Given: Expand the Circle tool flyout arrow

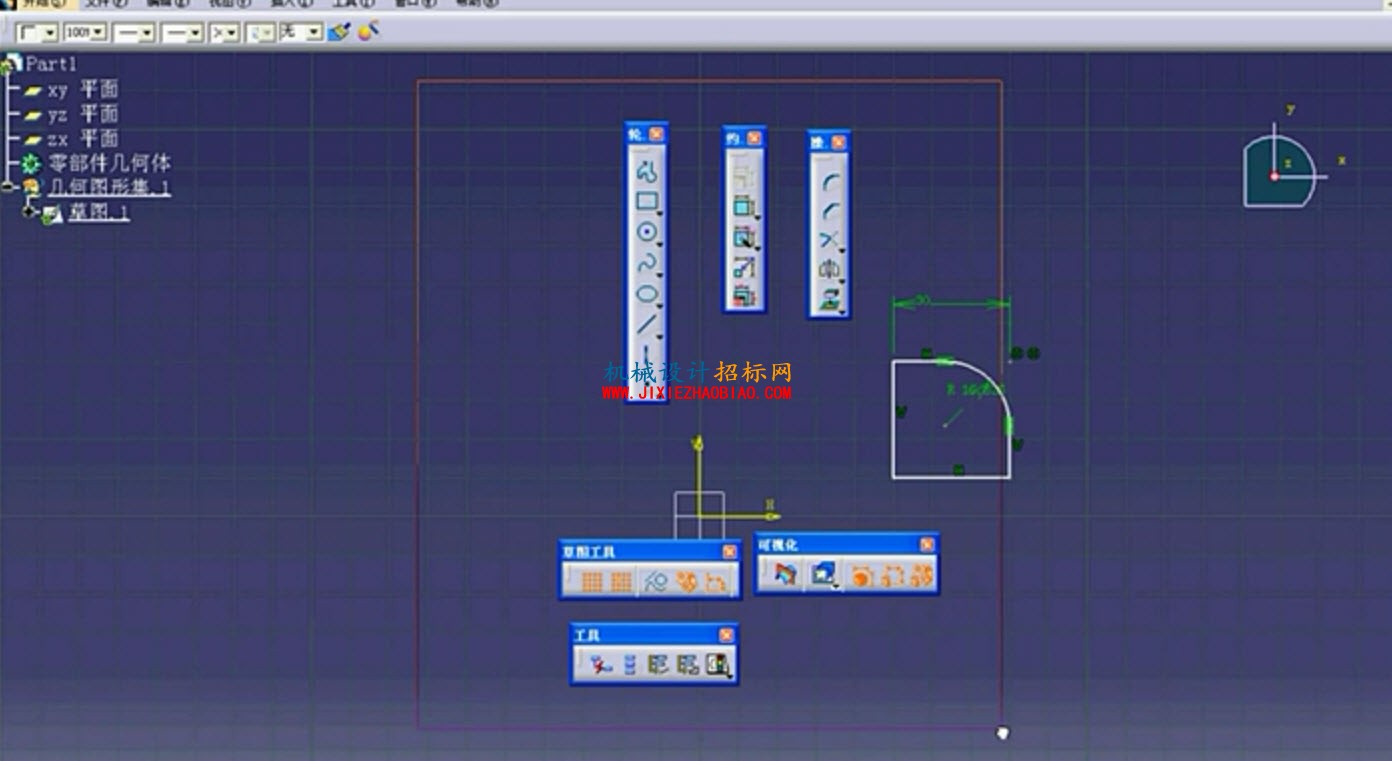Looking at the screenshot, I should point(661,243).
